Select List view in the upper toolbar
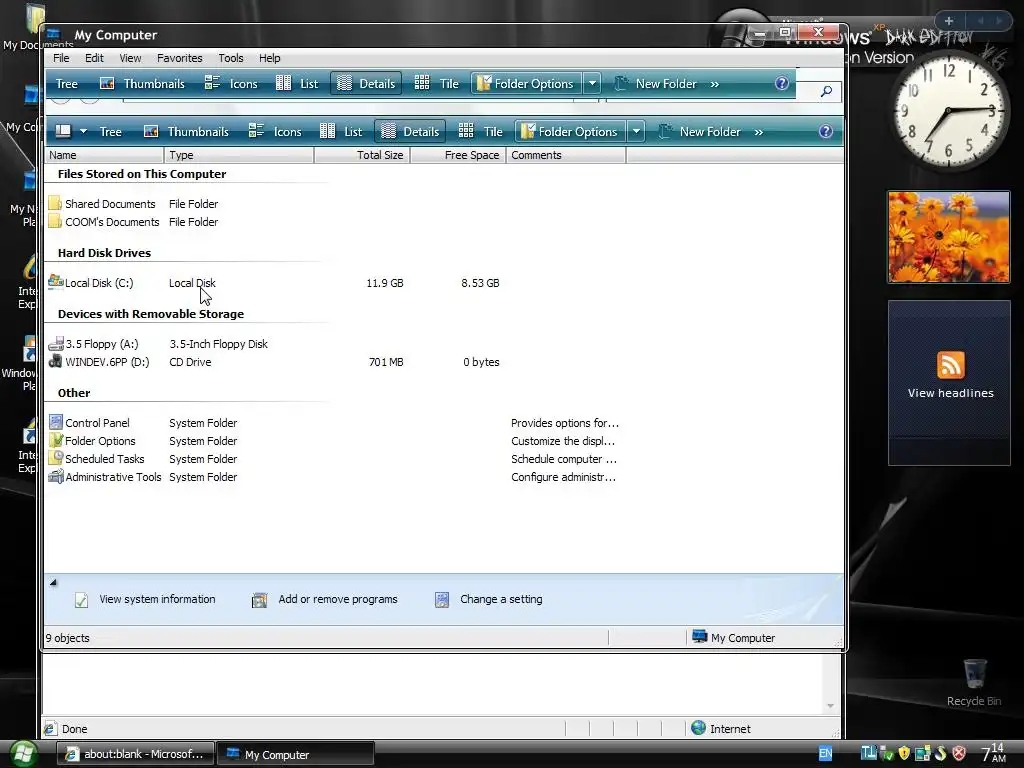Screen dimensions: 1024x768 click(297, 84)
